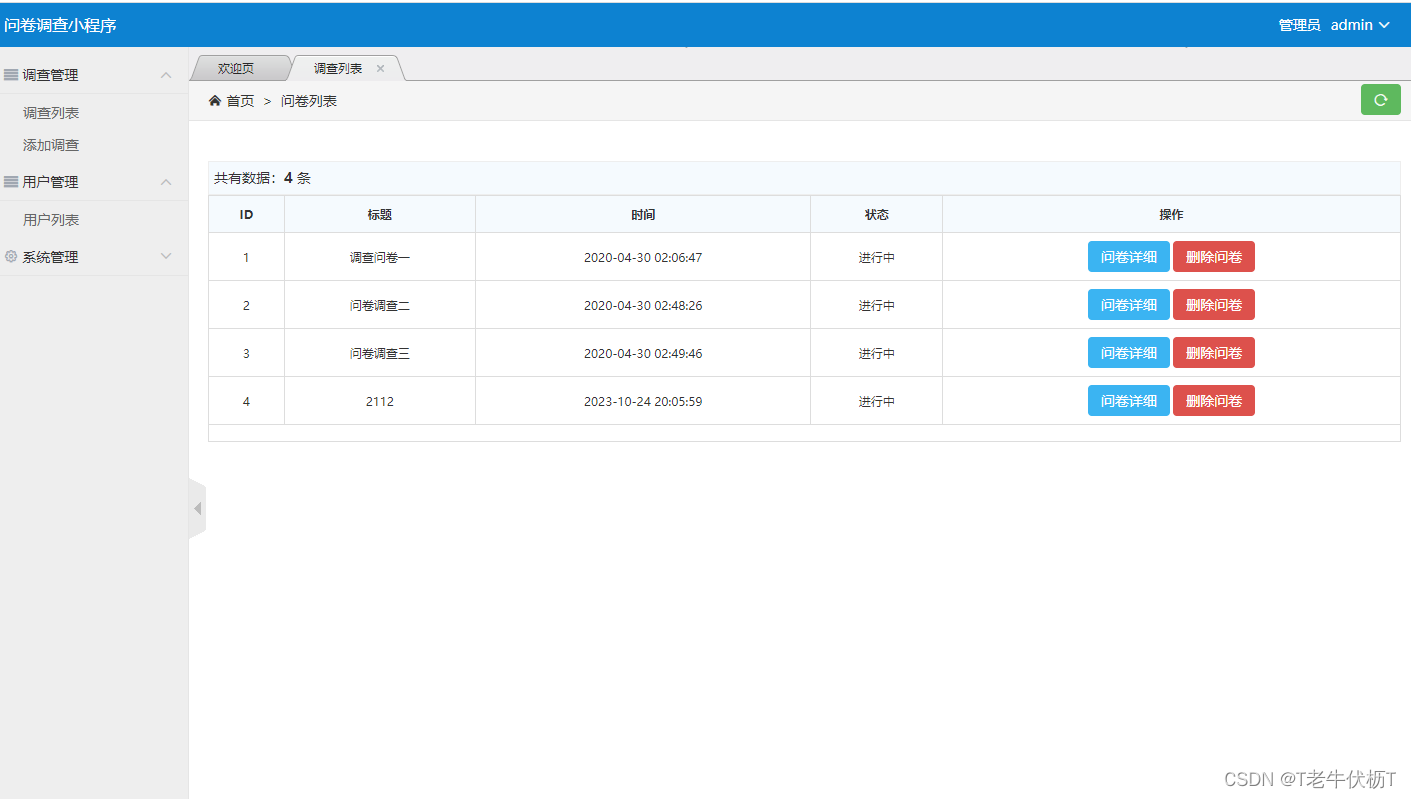Screen dimensions: 1411x799
Task: Click the 系统管理 gear icon
Action: (x=11, y=257)
